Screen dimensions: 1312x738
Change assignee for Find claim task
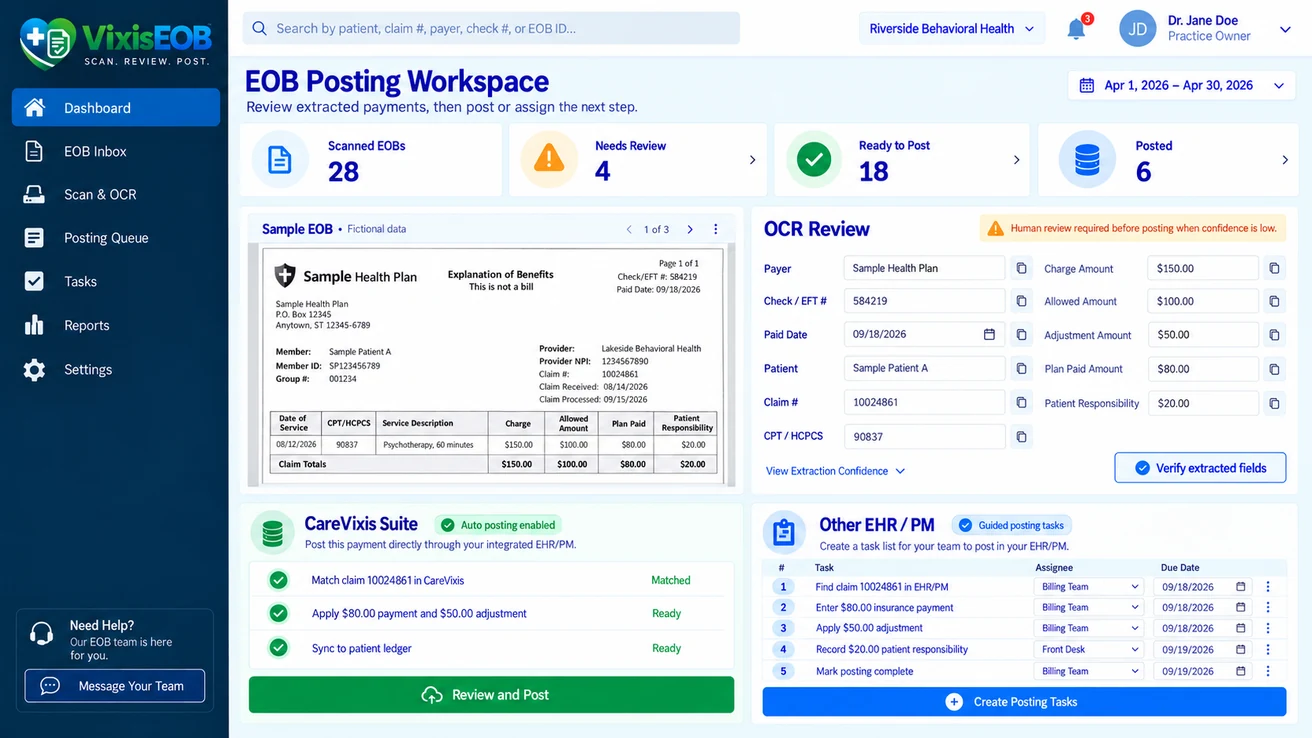coord(1089,587)
